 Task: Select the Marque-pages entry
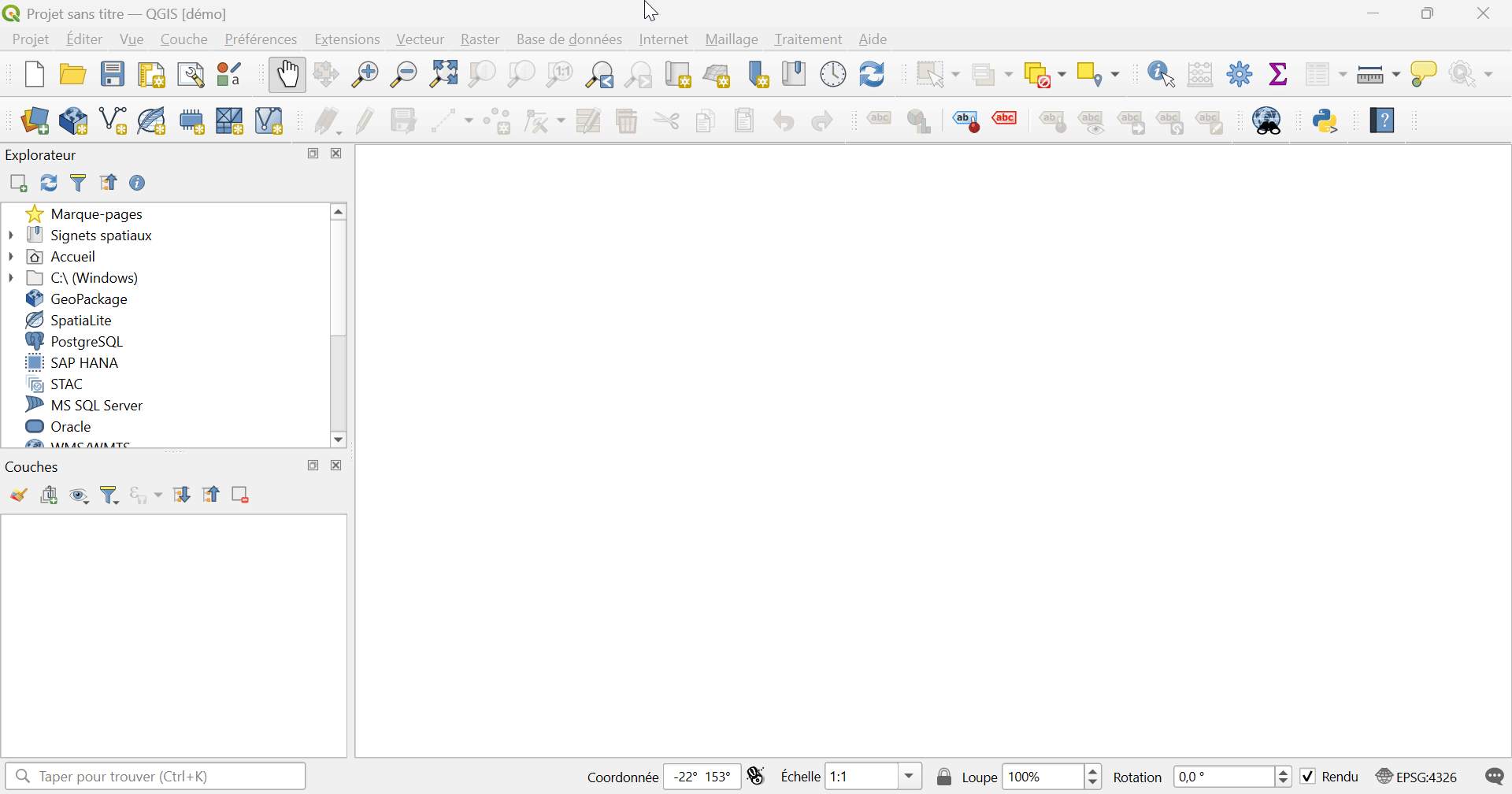tap(96, 214)
